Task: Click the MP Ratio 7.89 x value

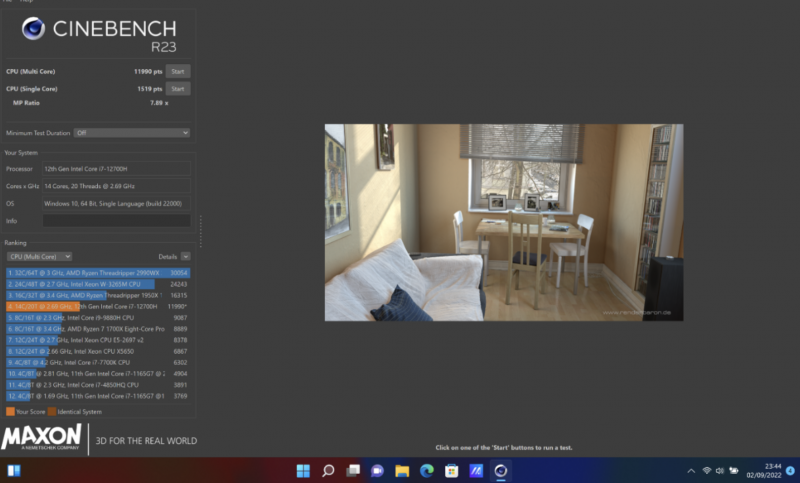Action: tap(159, 103)
